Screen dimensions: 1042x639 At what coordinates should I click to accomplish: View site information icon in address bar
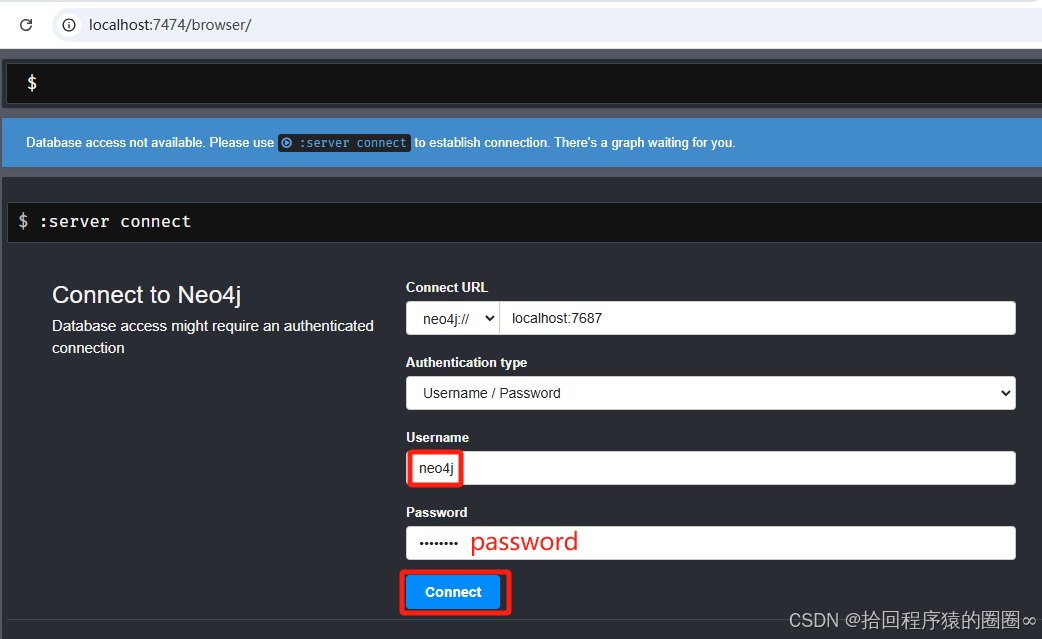pos(68,25)
